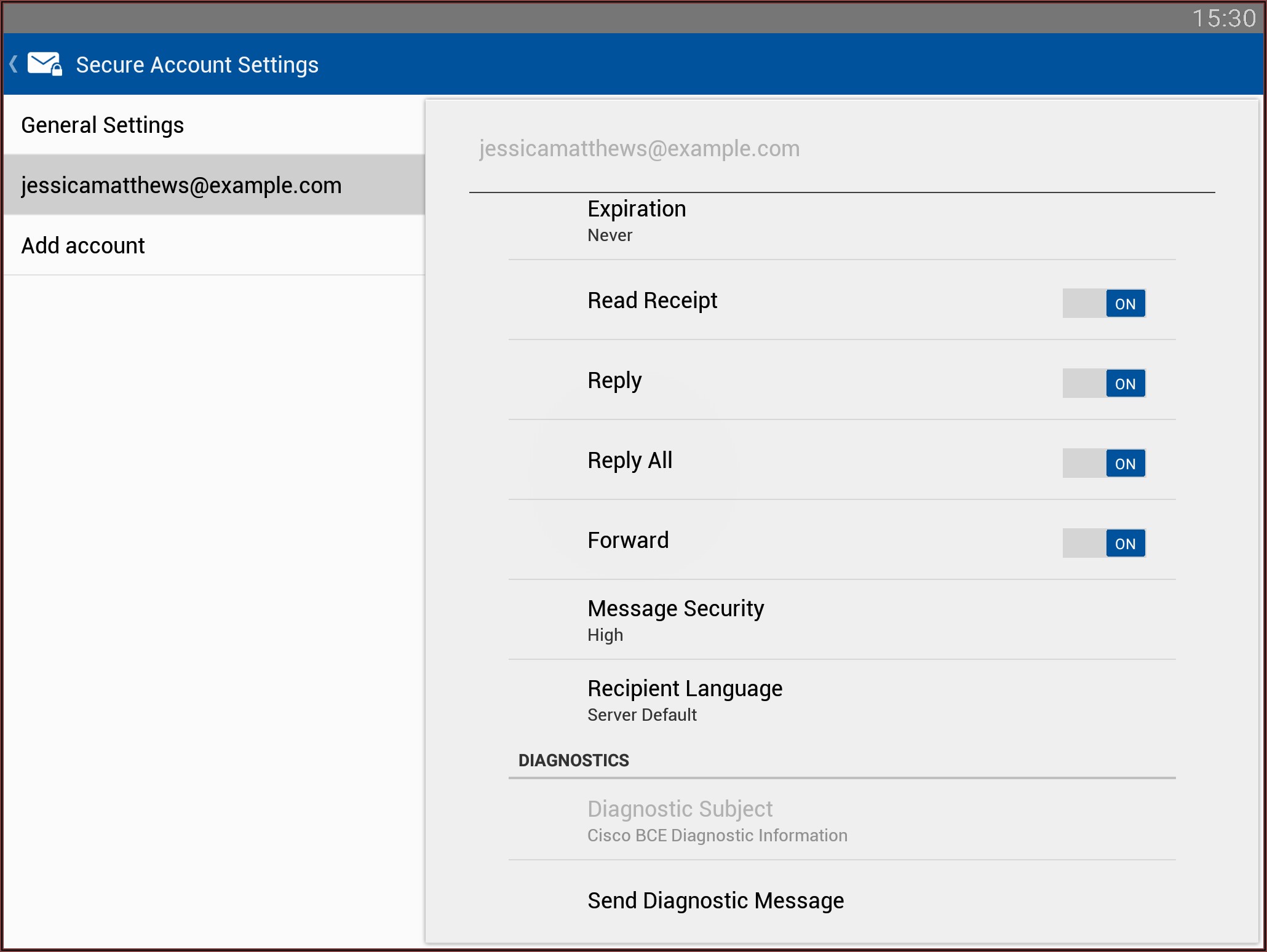Screen dimensions: 1267x952
Task: Tap Send Diagnostic Message
Action: [715, 900]
